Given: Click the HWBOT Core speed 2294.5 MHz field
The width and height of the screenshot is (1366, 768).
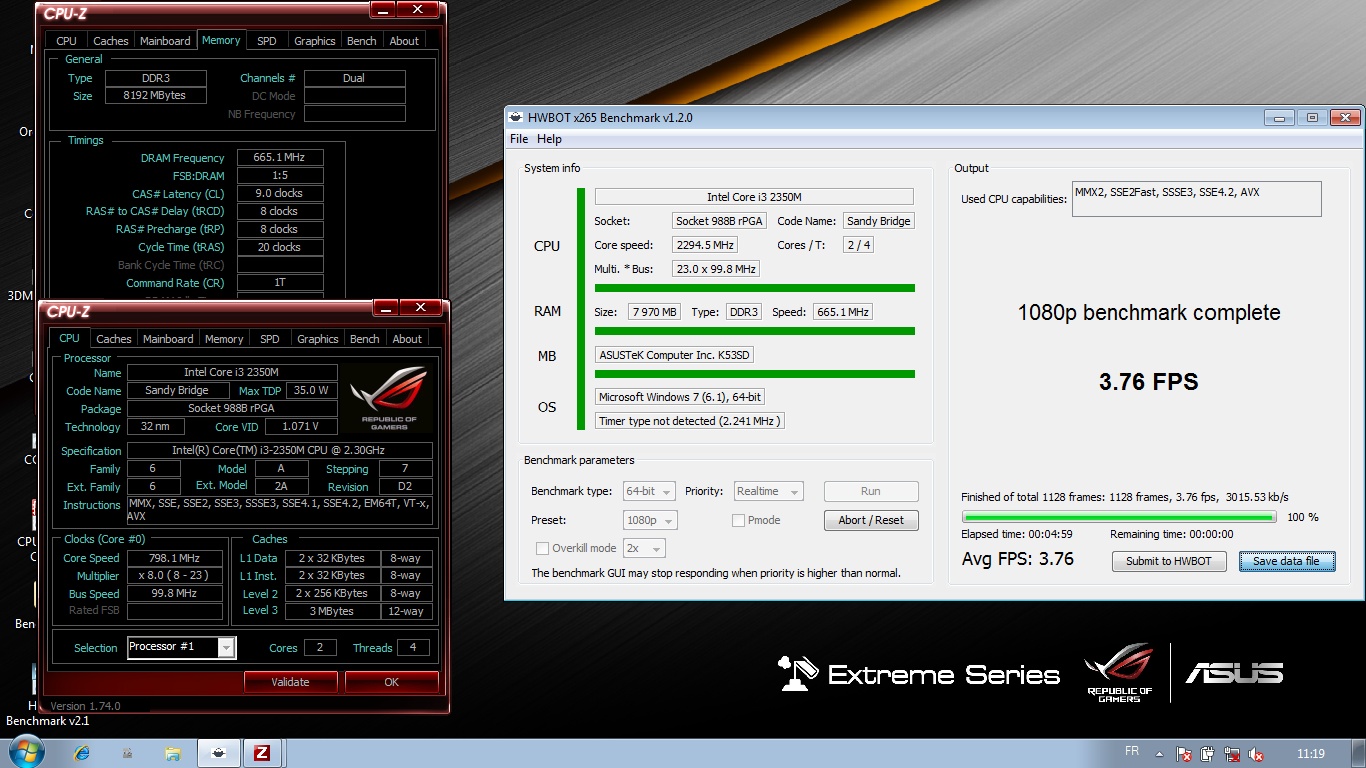Looking at the screenshot, I should (705, 245).
